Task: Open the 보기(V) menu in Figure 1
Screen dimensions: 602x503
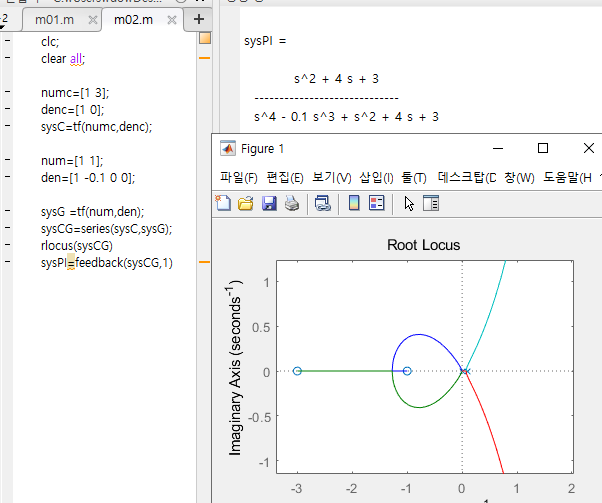Action: (332, 177)
